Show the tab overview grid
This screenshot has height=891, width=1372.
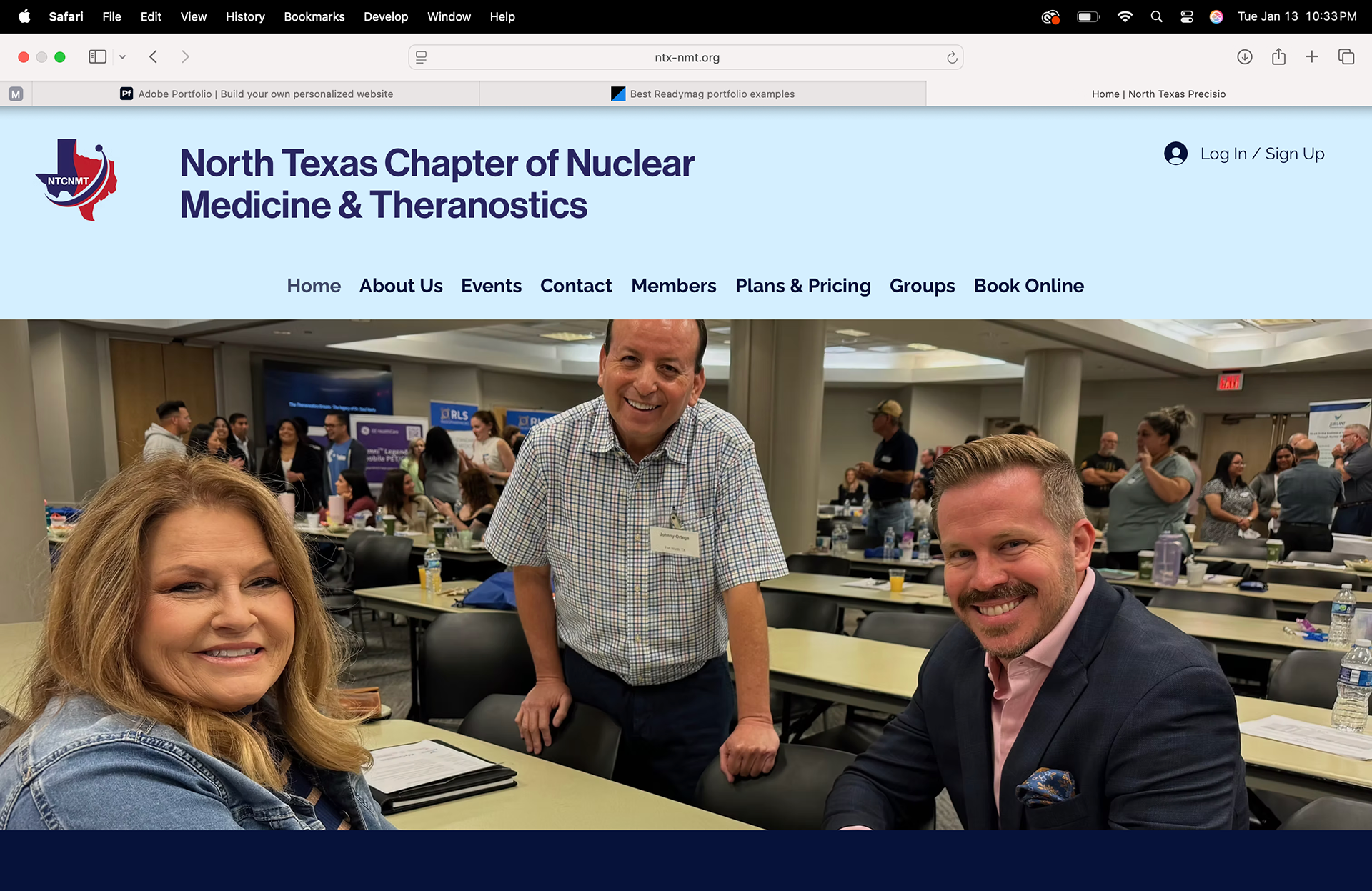(x=1346, y=56)
